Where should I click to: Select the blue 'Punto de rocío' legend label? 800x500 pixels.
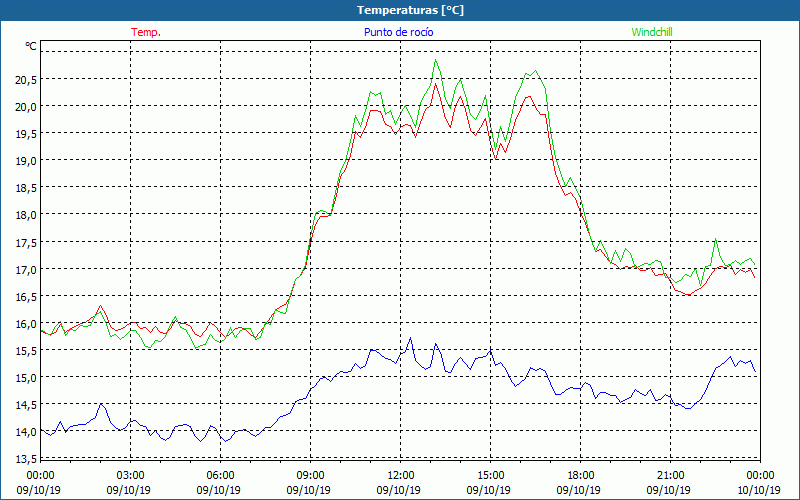click(x=398, y=32)
